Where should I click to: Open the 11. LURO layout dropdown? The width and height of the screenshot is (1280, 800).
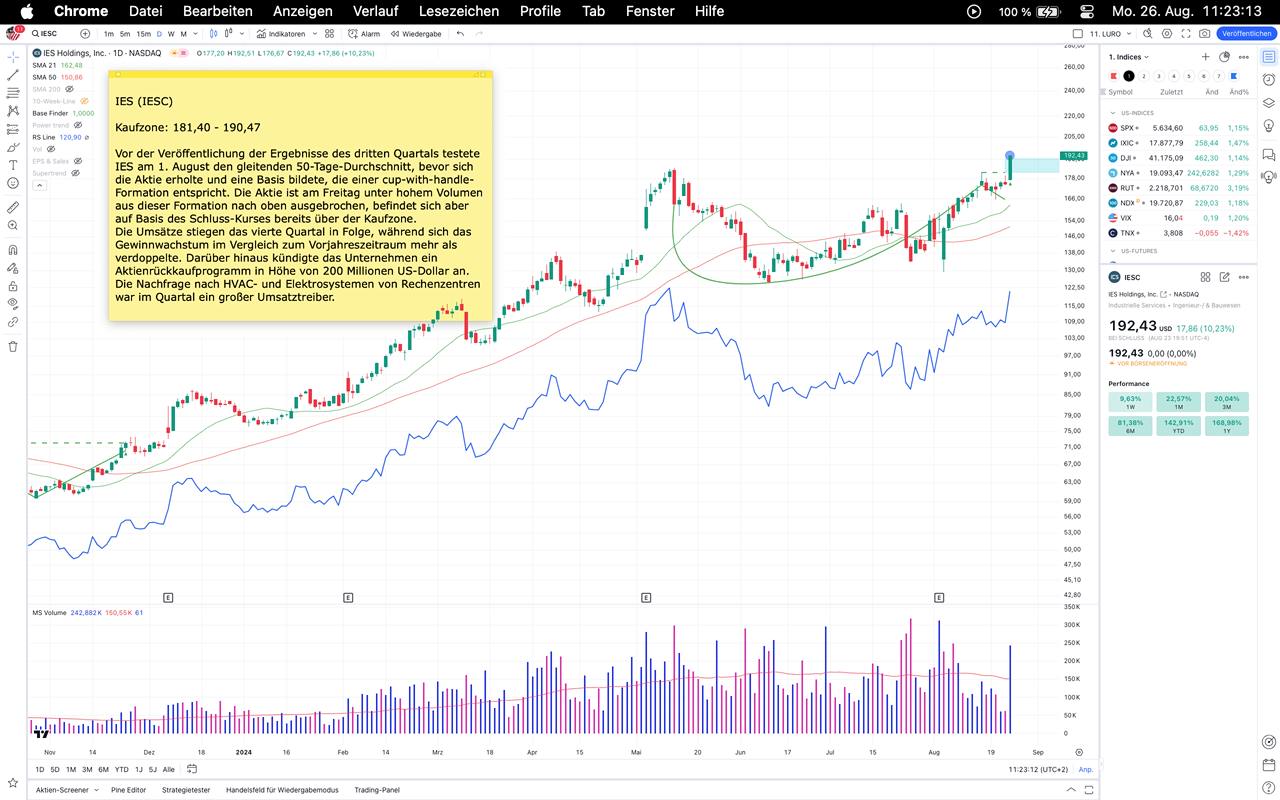click(x=1106, y=33)
